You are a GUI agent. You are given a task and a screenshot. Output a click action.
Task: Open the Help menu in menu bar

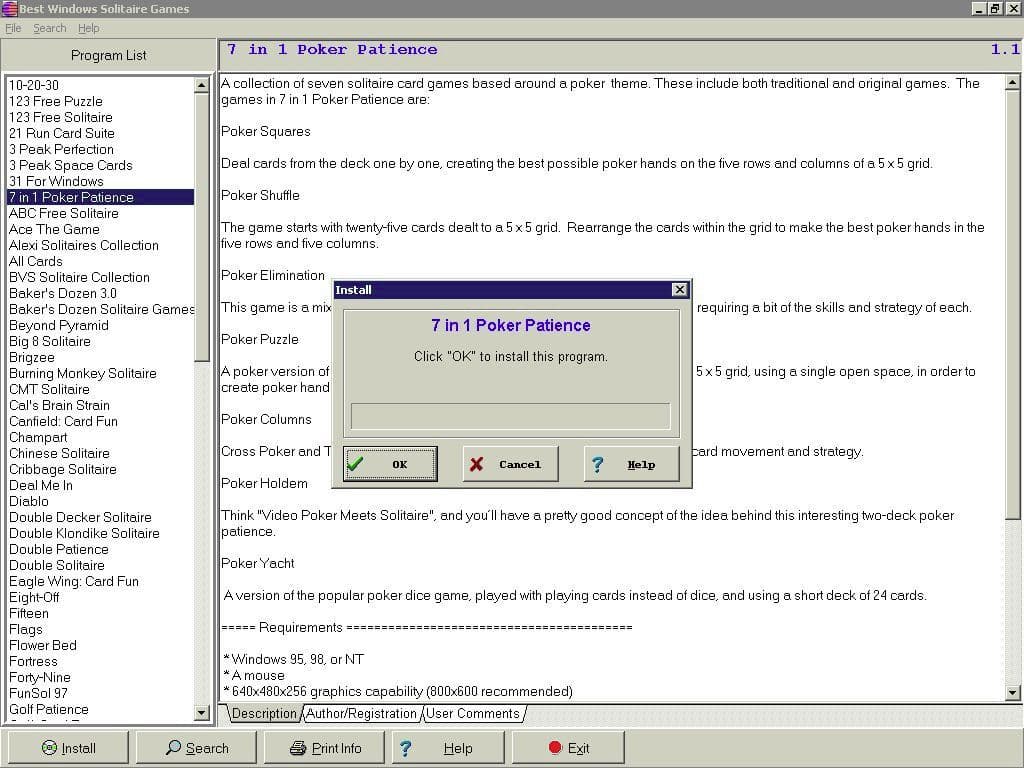coord(88,28)
